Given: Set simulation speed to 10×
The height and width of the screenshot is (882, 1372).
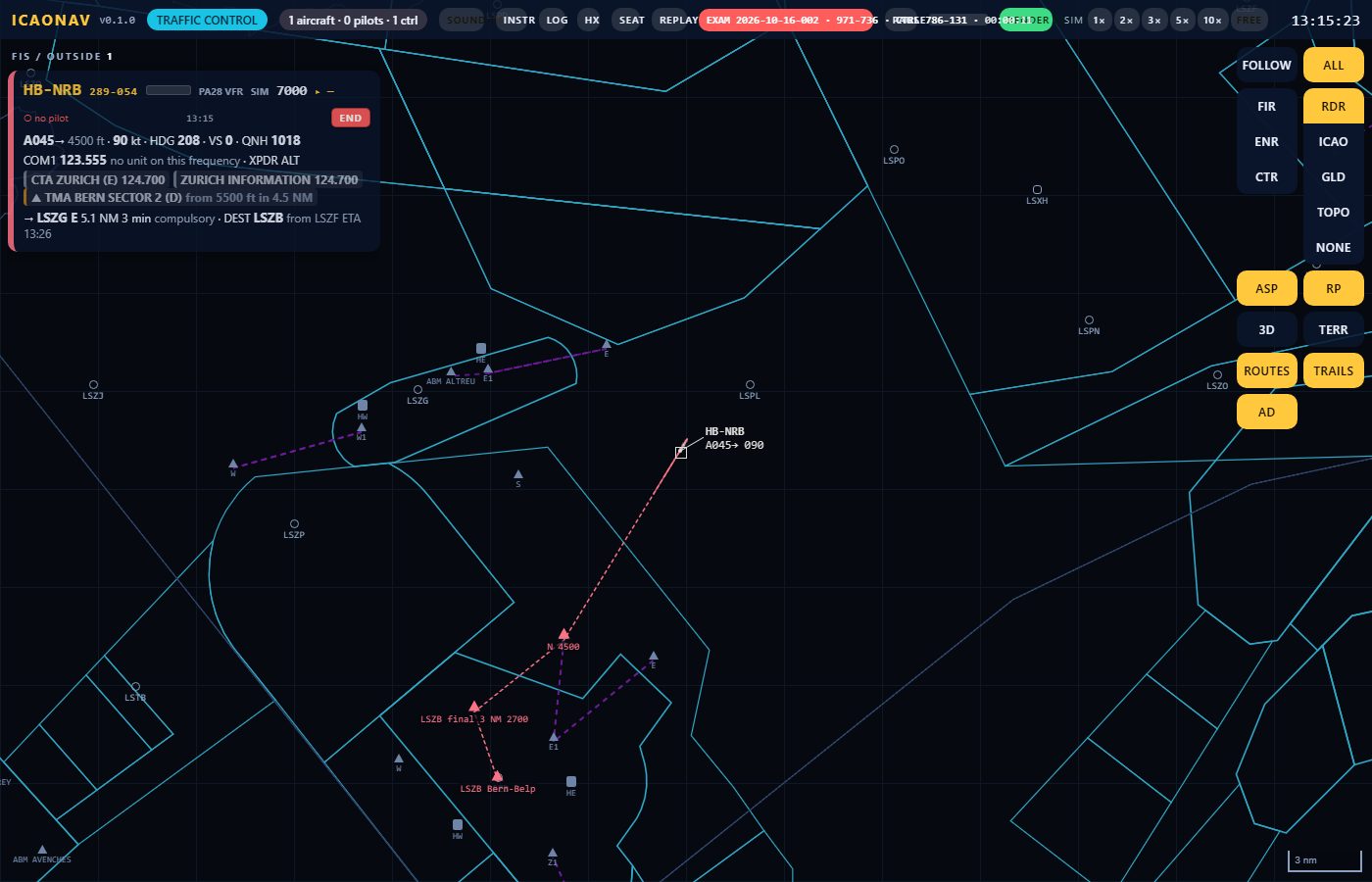Looking at the screenshot, I should [1212, 20].
